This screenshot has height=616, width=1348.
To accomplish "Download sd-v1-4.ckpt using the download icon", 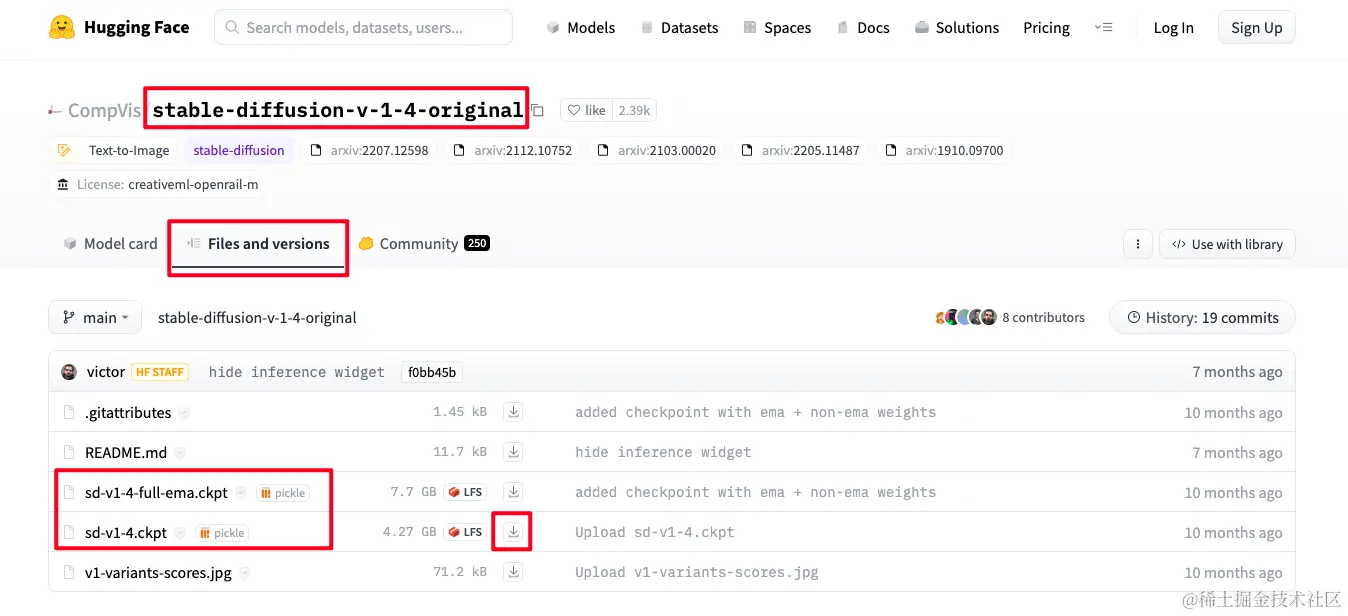I will (x=513, y=532).
